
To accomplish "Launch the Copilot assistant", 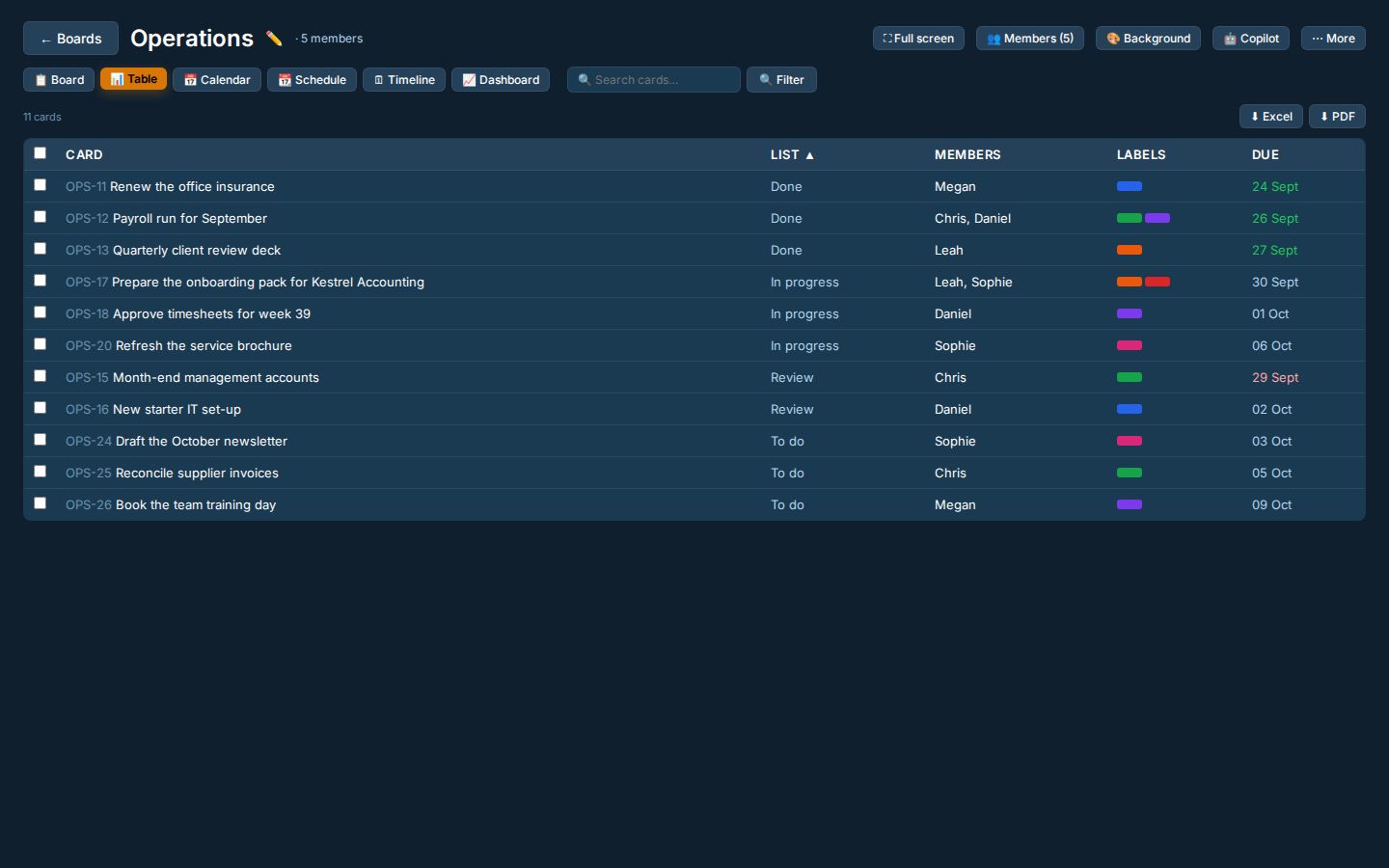I will 1251,39.
